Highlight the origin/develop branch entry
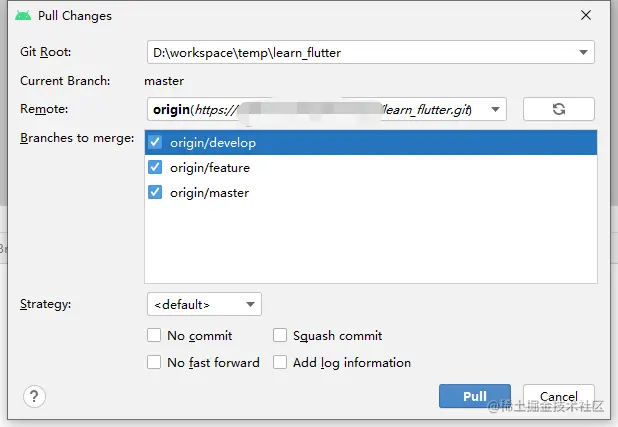The height and width of the screenshot is (427, 618). pos(212,143)
